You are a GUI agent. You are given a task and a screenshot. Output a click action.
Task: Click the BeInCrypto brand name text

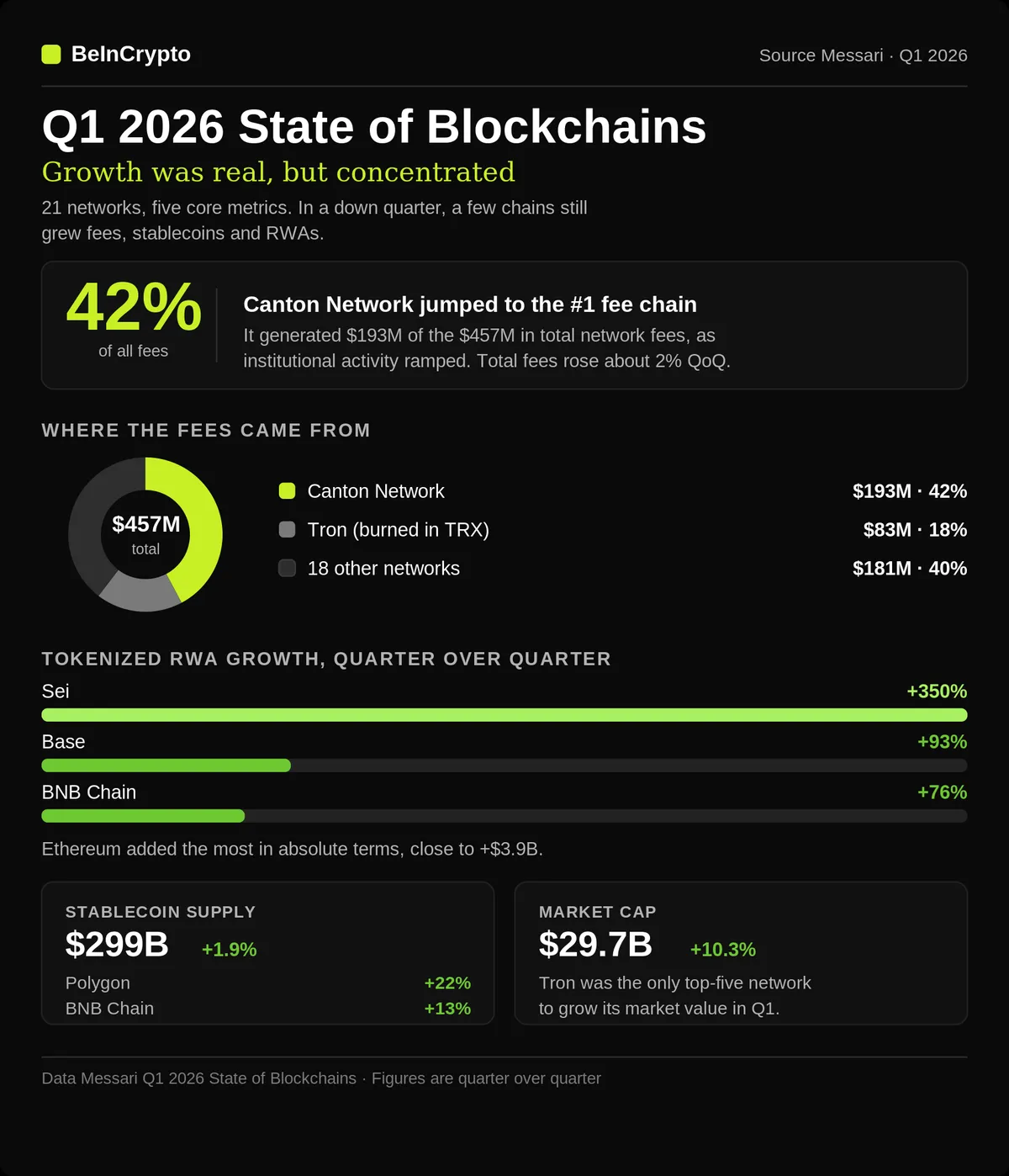[131, 54]
